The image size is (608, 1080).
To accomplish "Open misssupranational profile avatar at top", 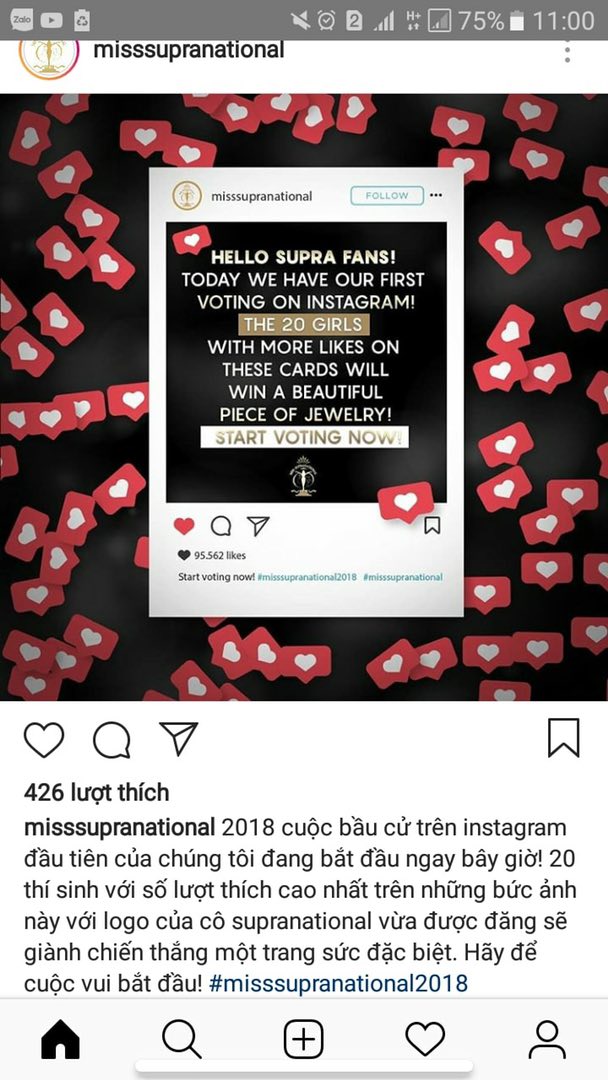I will pyautogui.click(x=48, y=57).
